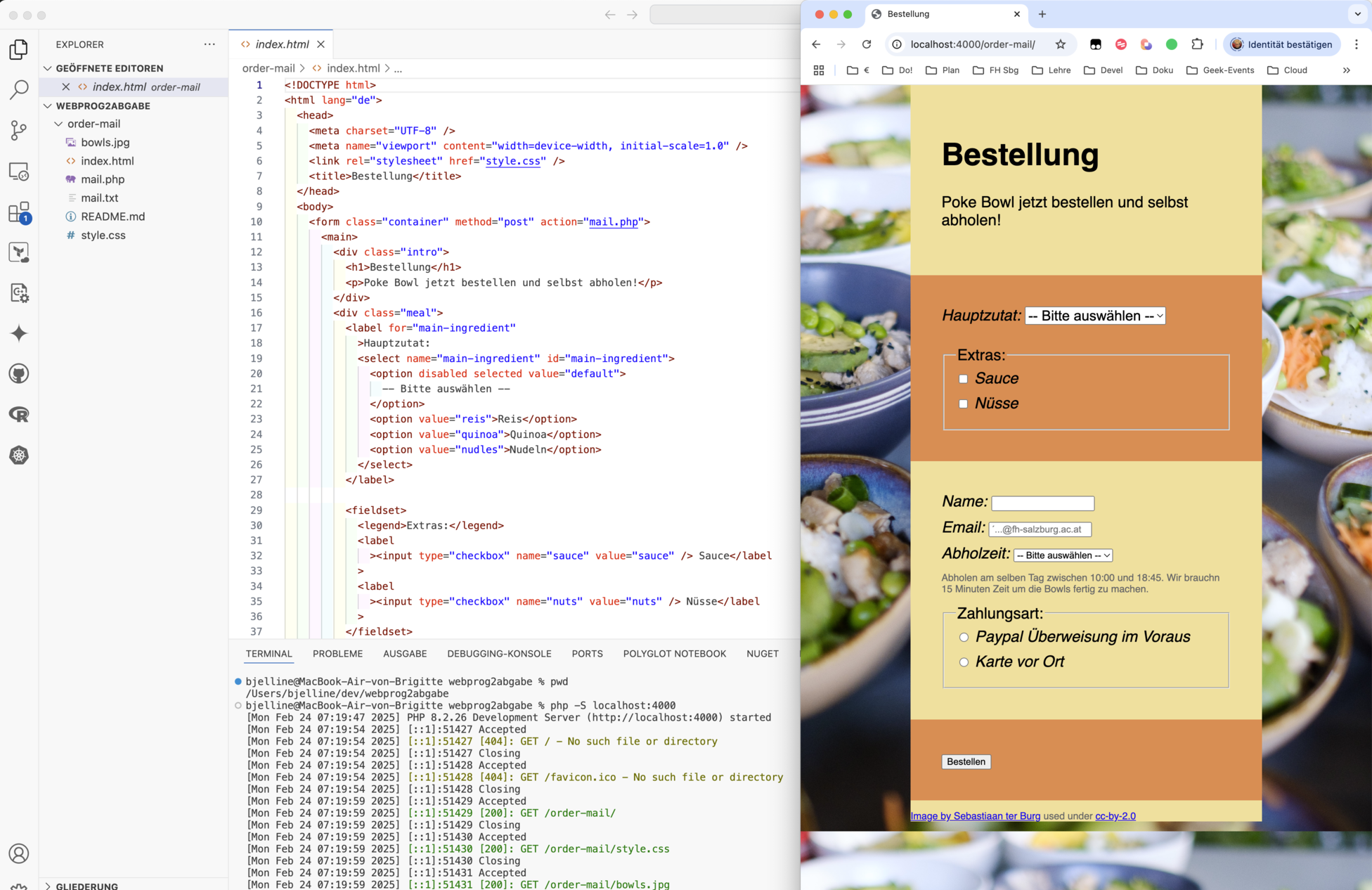Click Chrome back button

[816, 44]
